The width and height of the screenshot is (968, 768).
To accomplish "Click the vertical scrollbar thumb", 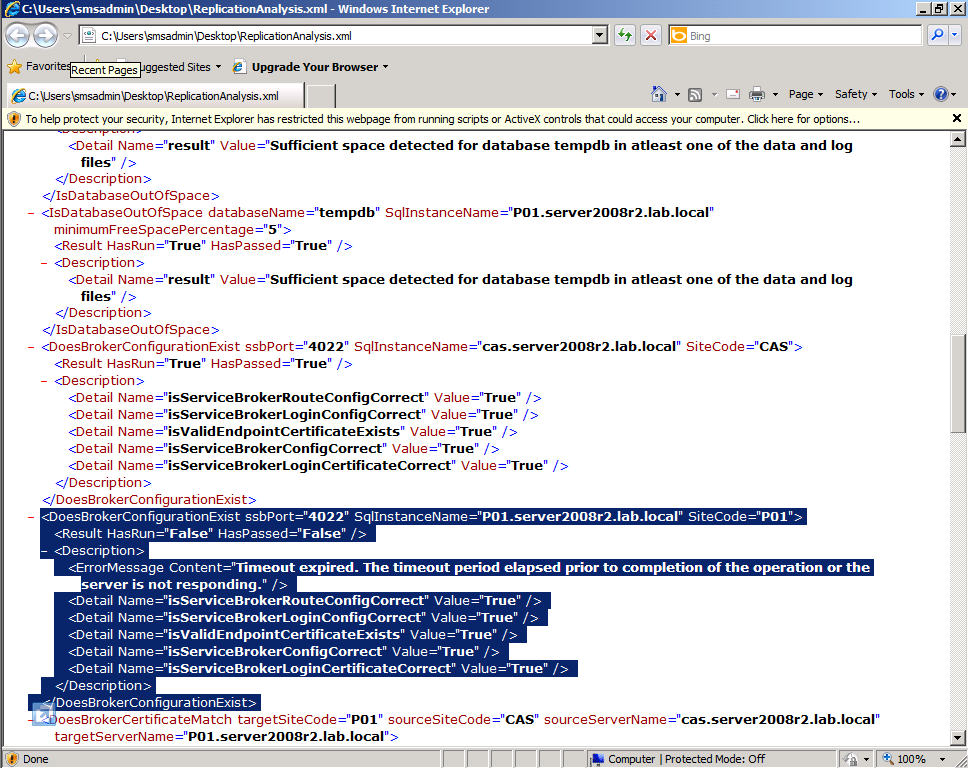I will (x=958, y=383).
